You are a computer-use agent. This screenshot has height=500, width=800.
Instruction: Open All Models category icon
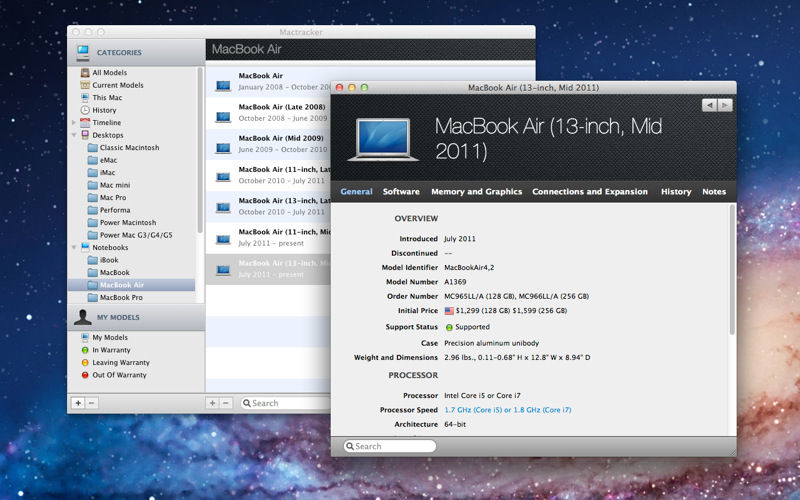(x=85, y=72)
